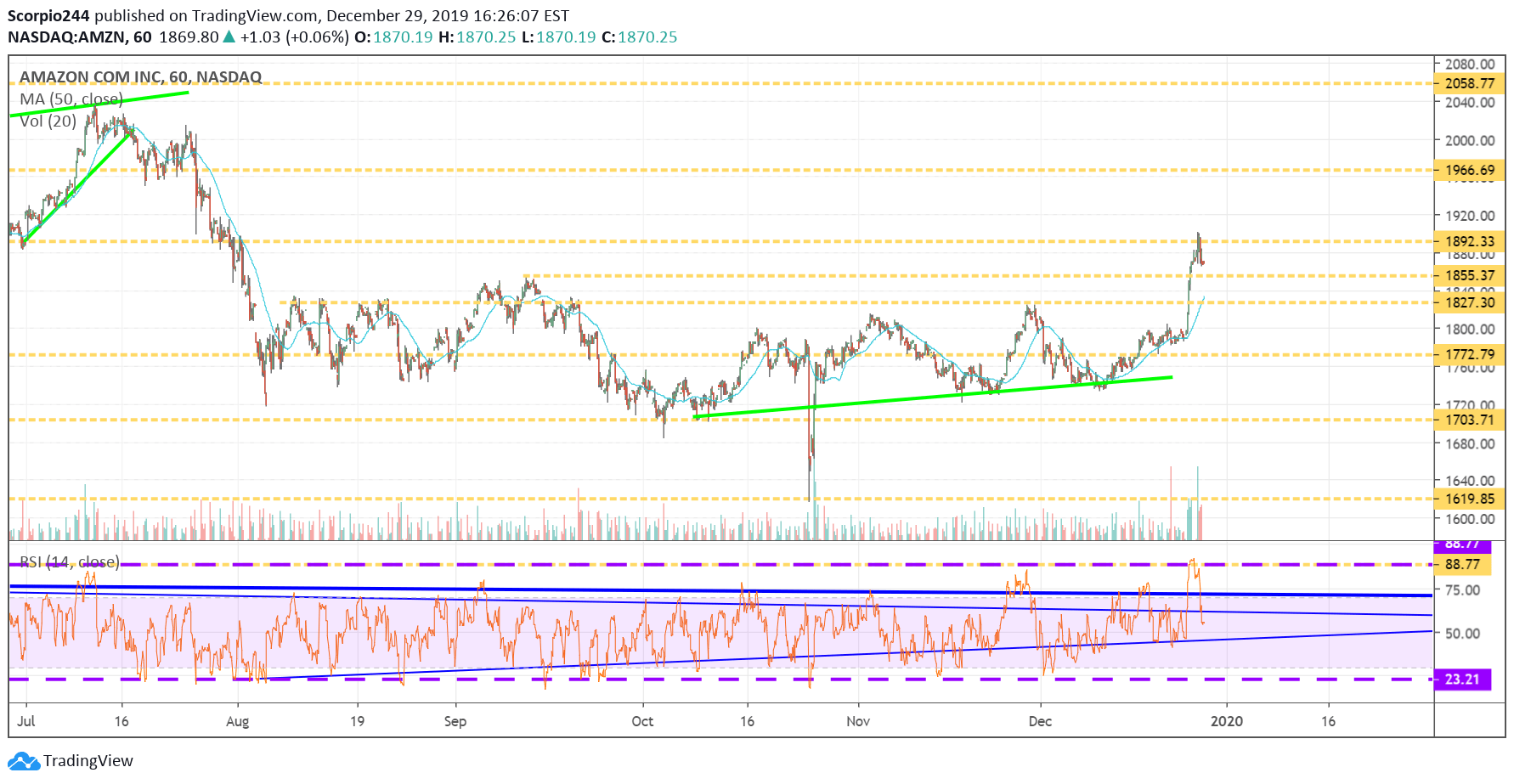Click the 1869.80 last price value
The width and height of the screenshot is (1514, 784).
click(189, 37)
